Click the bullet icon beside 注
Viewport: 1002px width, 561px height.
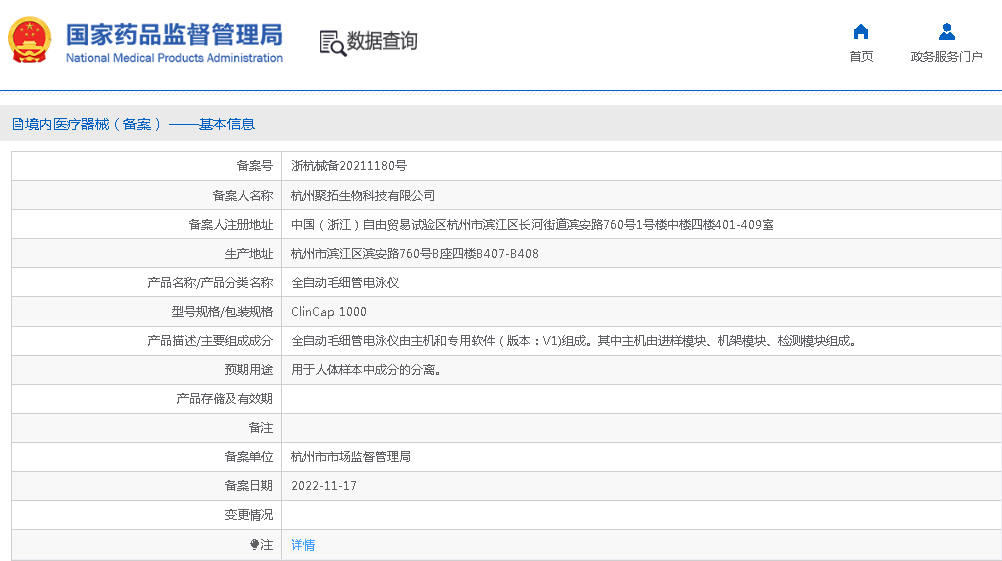tap(254, 545)
